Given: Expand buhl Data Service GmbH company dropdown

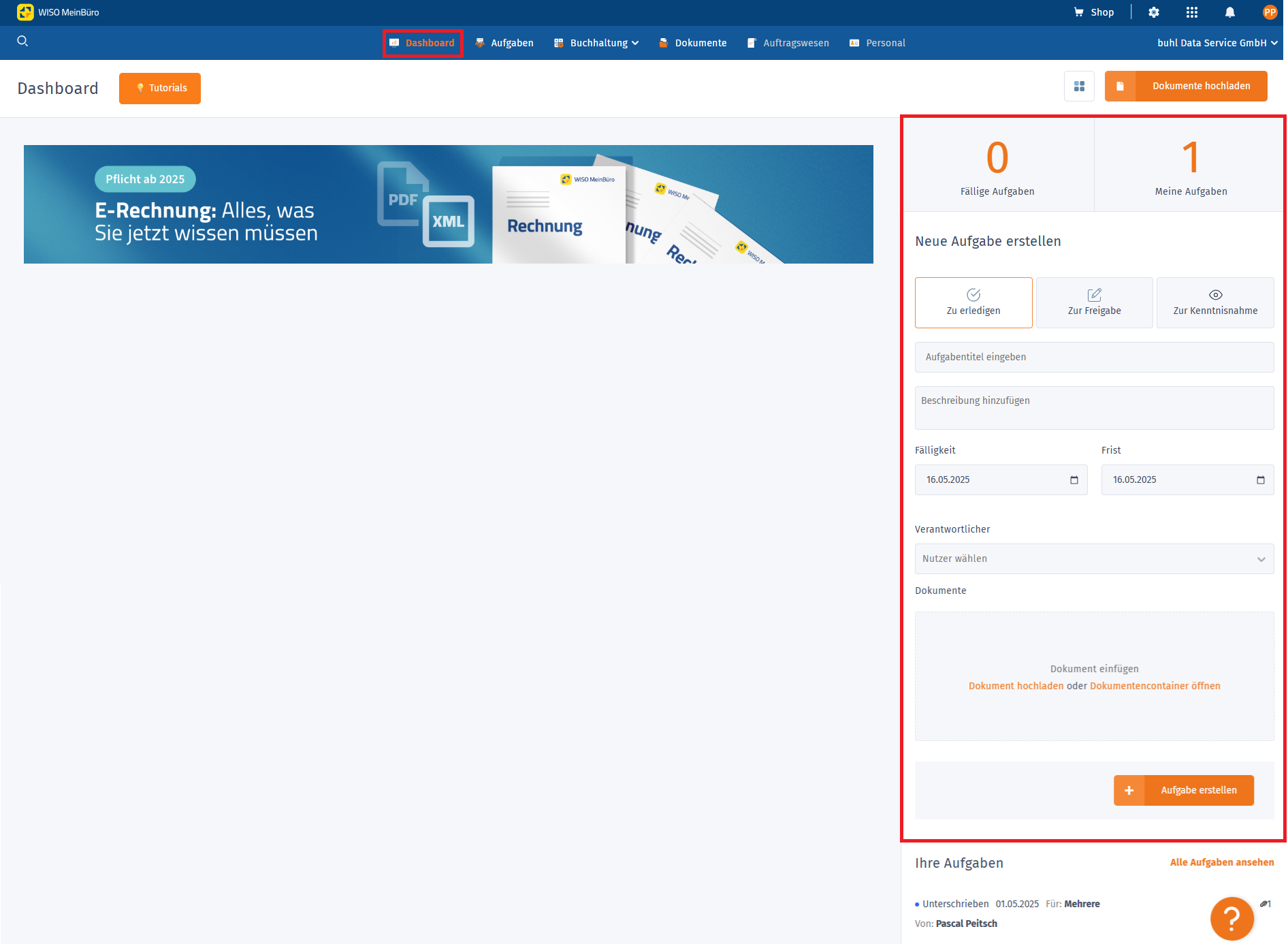Looking at the screenshot, I should [x=1217, y=43].
